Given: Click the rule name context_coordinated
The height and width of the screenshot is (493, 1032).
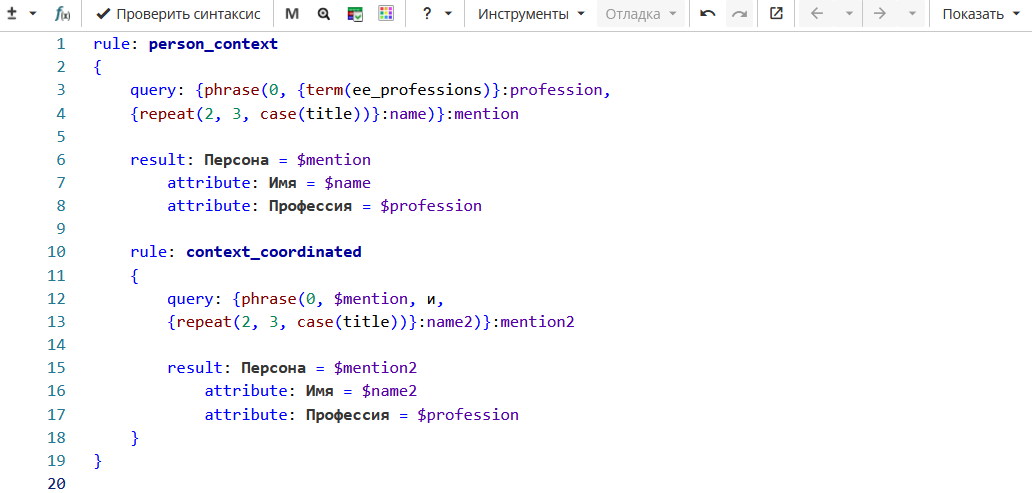Looking at the screenshot, I should point(274,252).
